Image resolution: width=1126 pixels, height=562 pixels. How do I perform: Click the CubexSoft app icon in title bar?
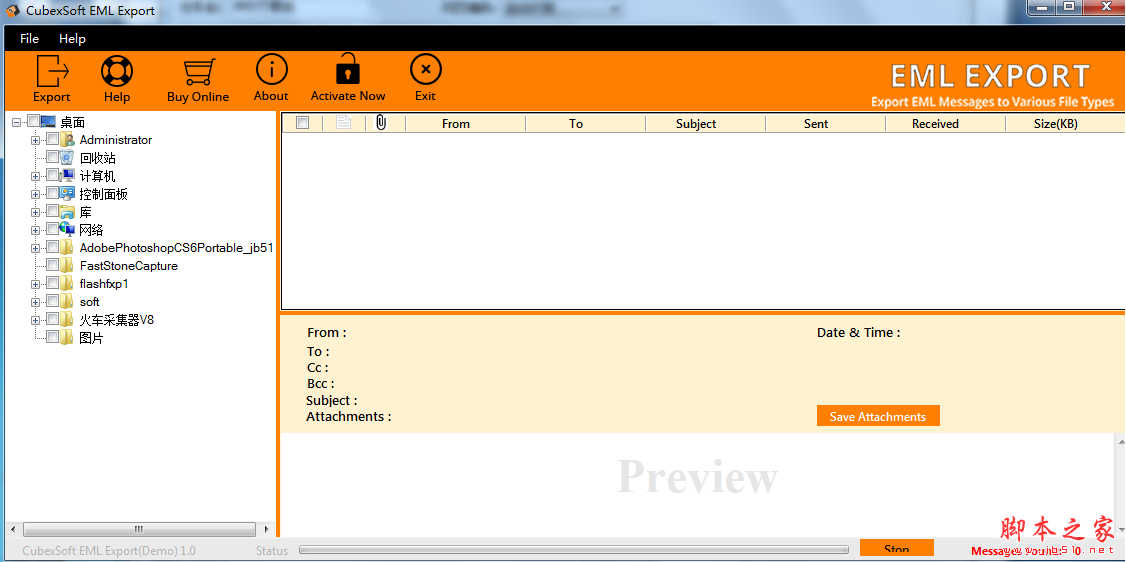[13, 11]
